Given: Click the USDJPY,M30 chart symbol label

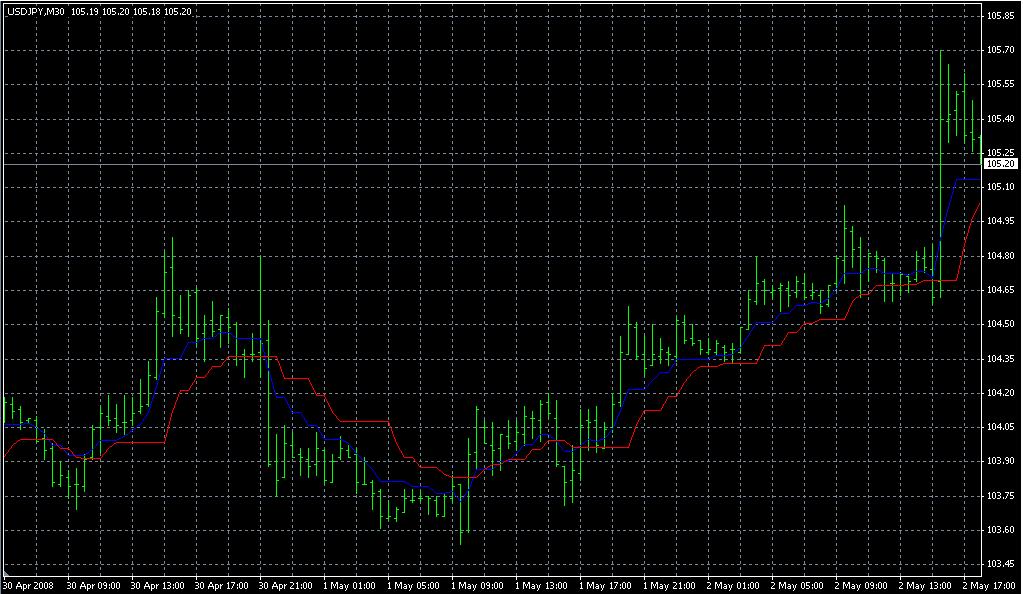Looking at the screenshot, I should click(x=36, y=11).
